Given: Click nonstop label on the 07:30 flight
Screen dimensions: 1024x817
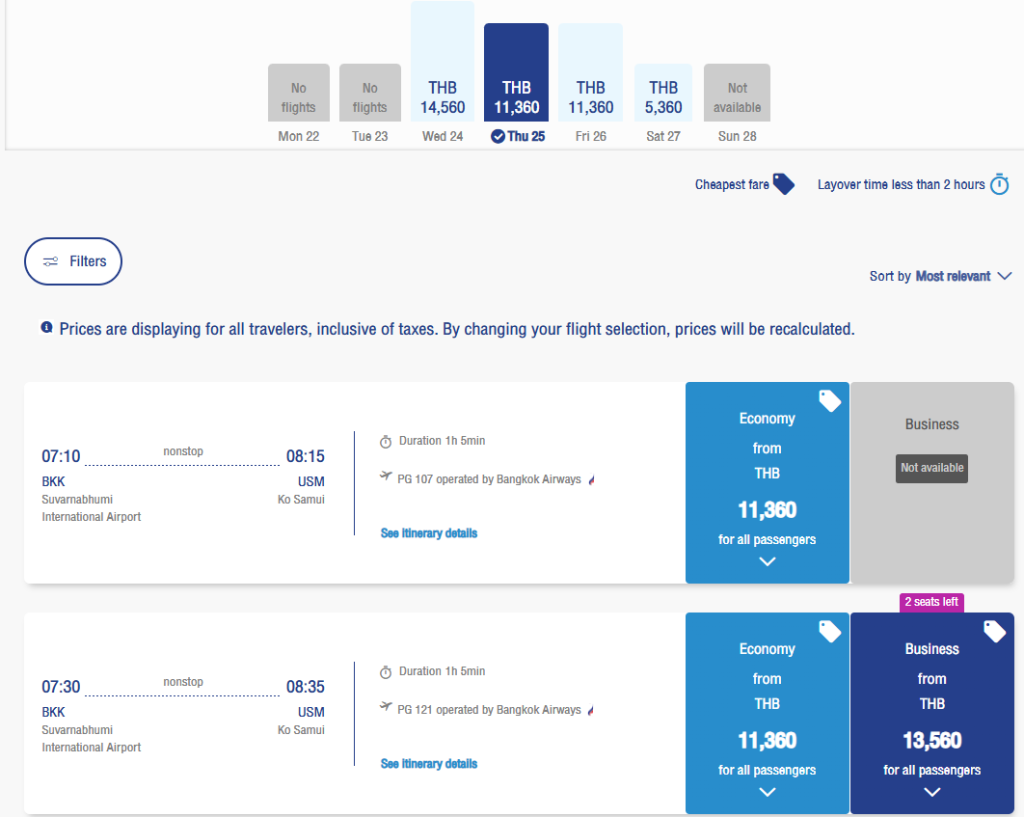Looking at the screenshot, I should click(183, 682).
